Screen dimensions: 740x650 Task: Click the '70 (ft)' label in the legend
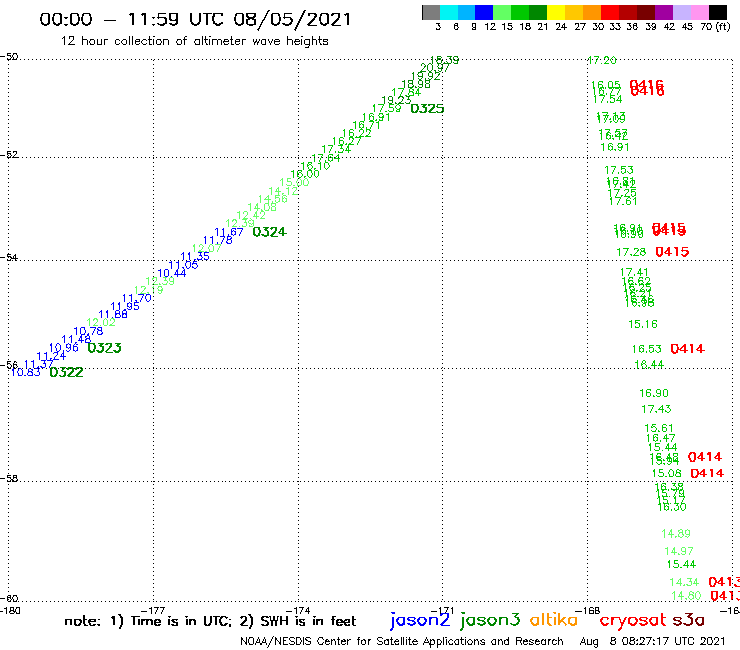715,27
